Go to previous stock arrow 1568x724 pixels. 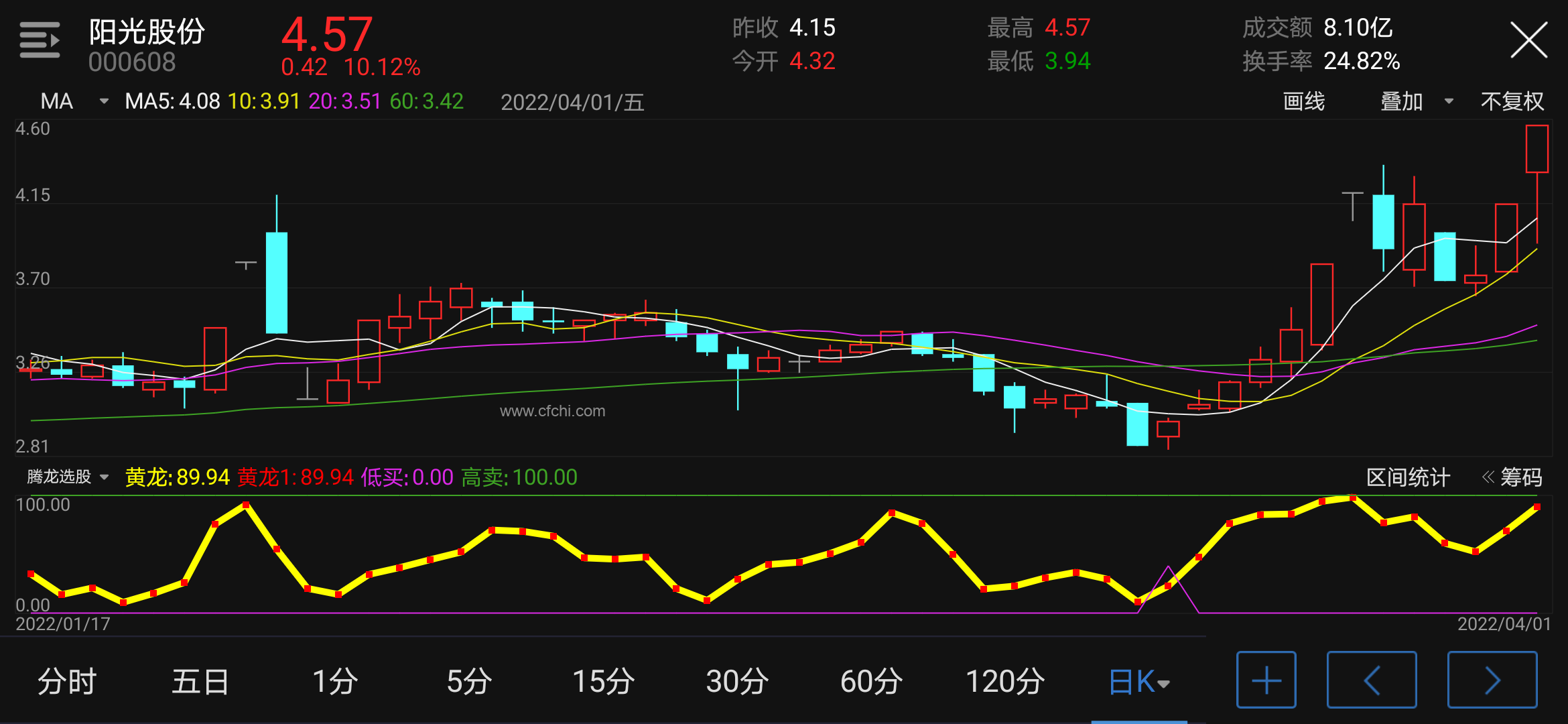pos(1371,680)
